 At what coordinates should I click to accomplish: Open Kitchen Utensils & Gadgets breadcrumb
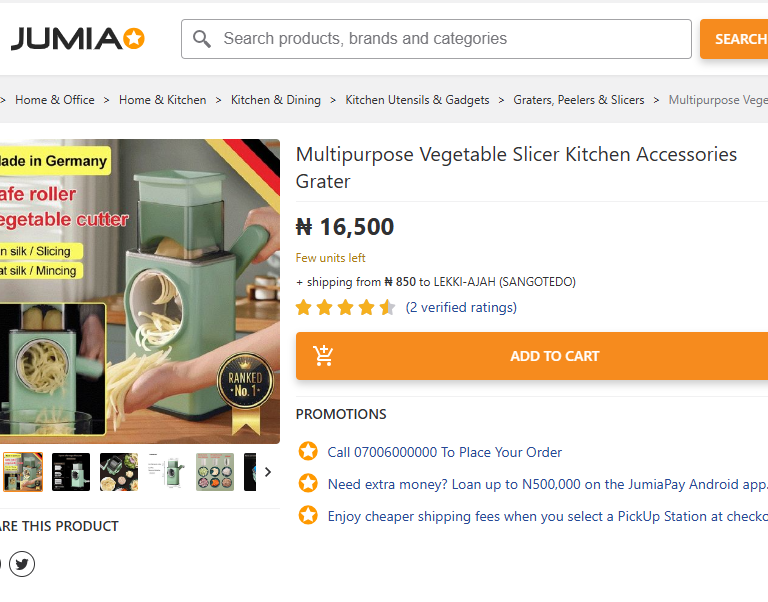(417, 100)
